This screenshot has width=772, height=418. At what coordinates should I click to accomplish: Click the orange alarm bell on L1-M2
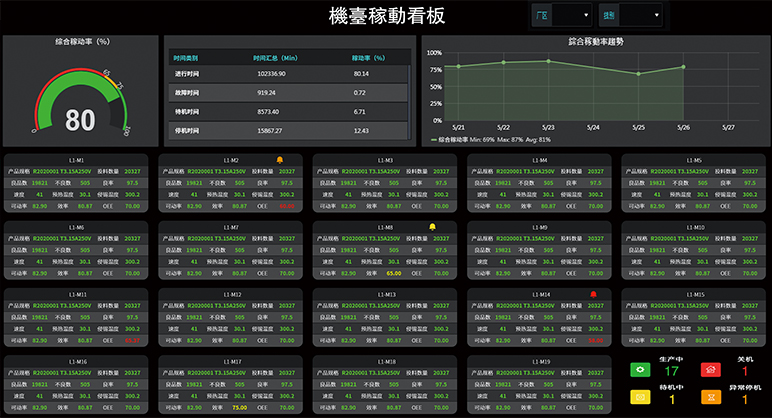pyautogui.click(x=279, y=159)
